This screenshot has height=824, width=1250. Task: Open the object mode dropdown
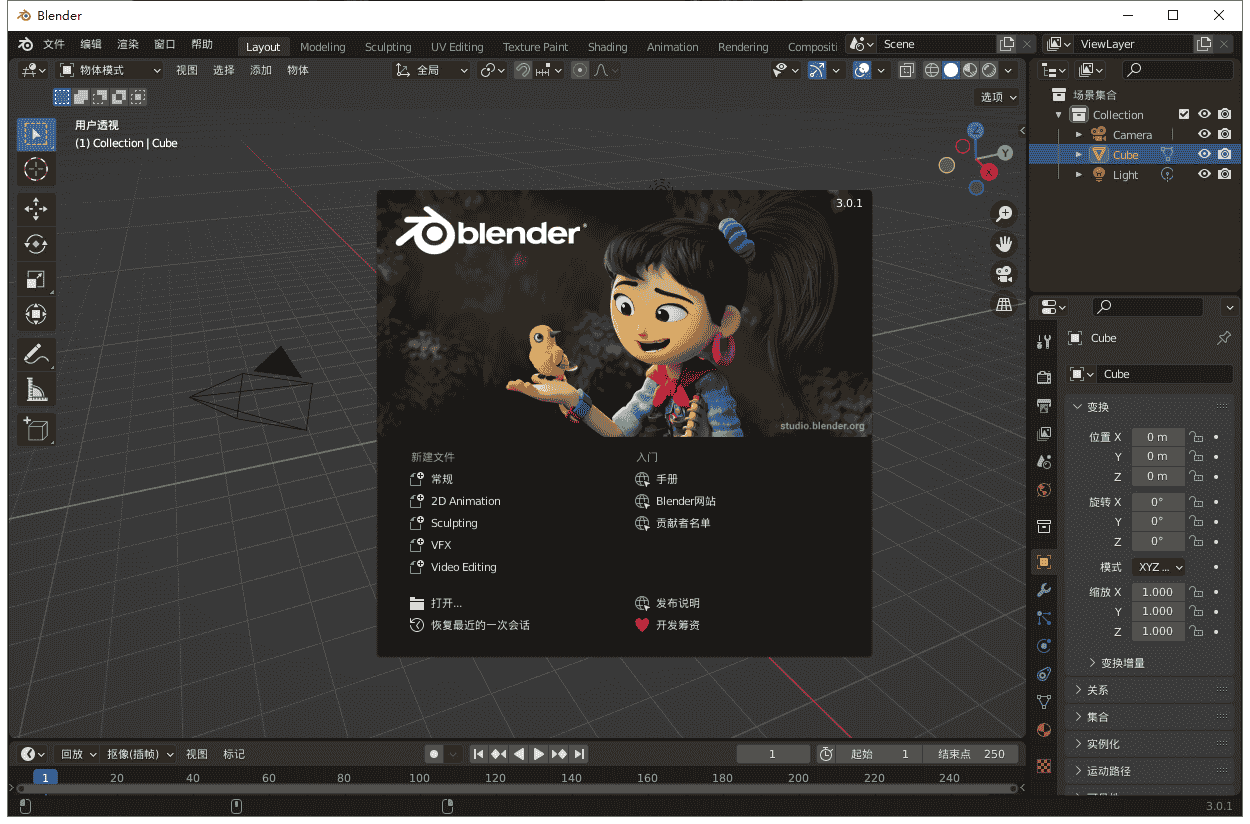coord(110,70)
